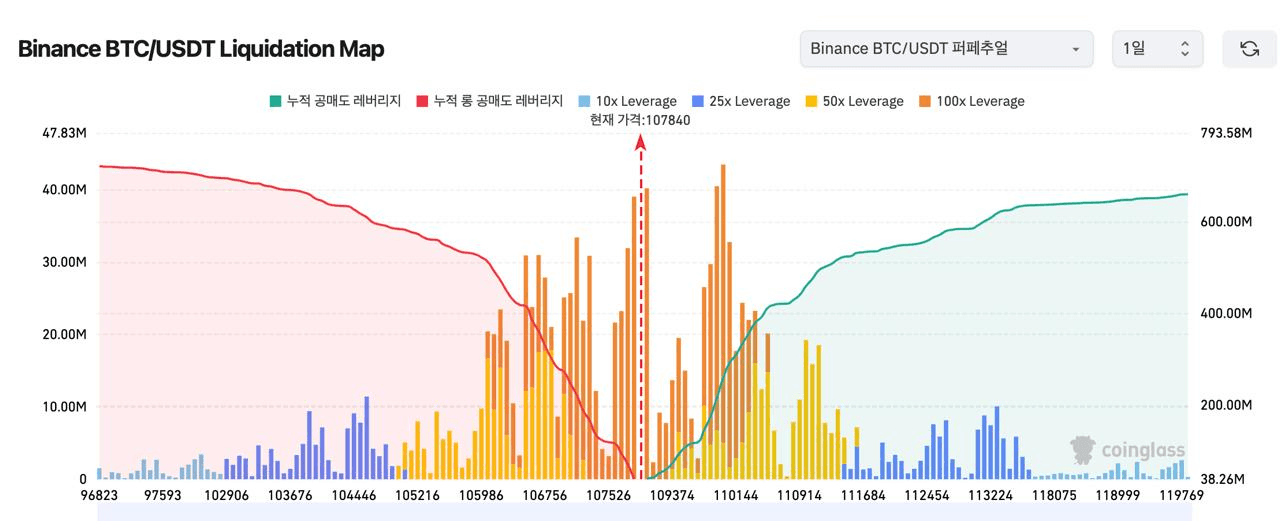
Task: Click the Binance BTC/USDT Liquidation Map title
Action: point(201,49)
